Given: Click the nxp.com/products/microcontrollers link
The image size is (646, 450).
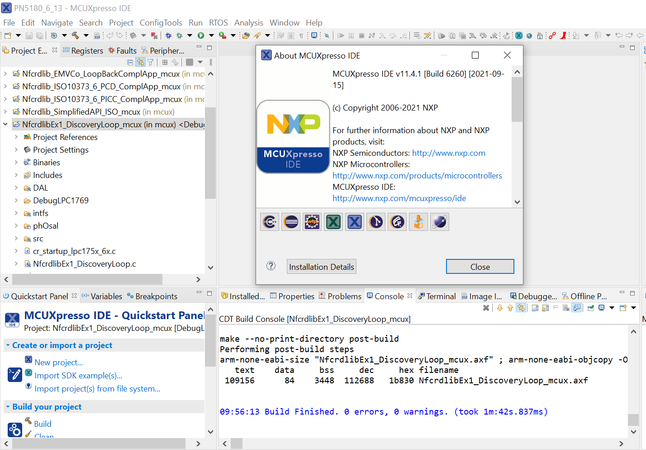Looking at the screenshot, I should click(x=417, y=176).
